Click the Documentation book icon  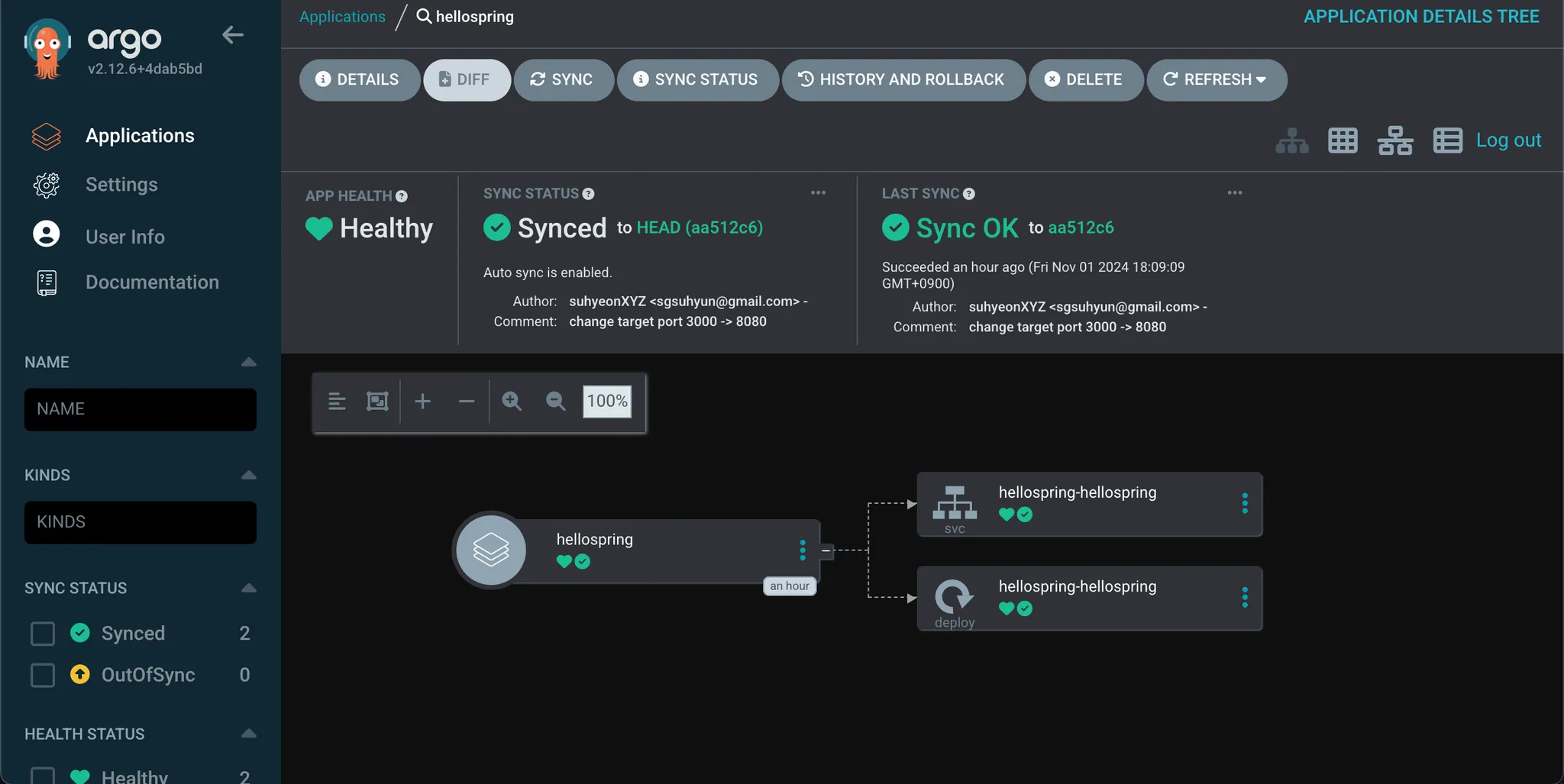tap(47, 283)
